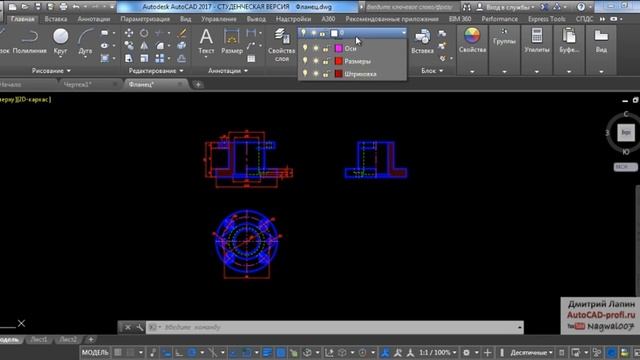Image resolution: width=640 pixels, height=360 pixels.
Task: Click the Свойства color wheel panel
Action: pos(472,41)
